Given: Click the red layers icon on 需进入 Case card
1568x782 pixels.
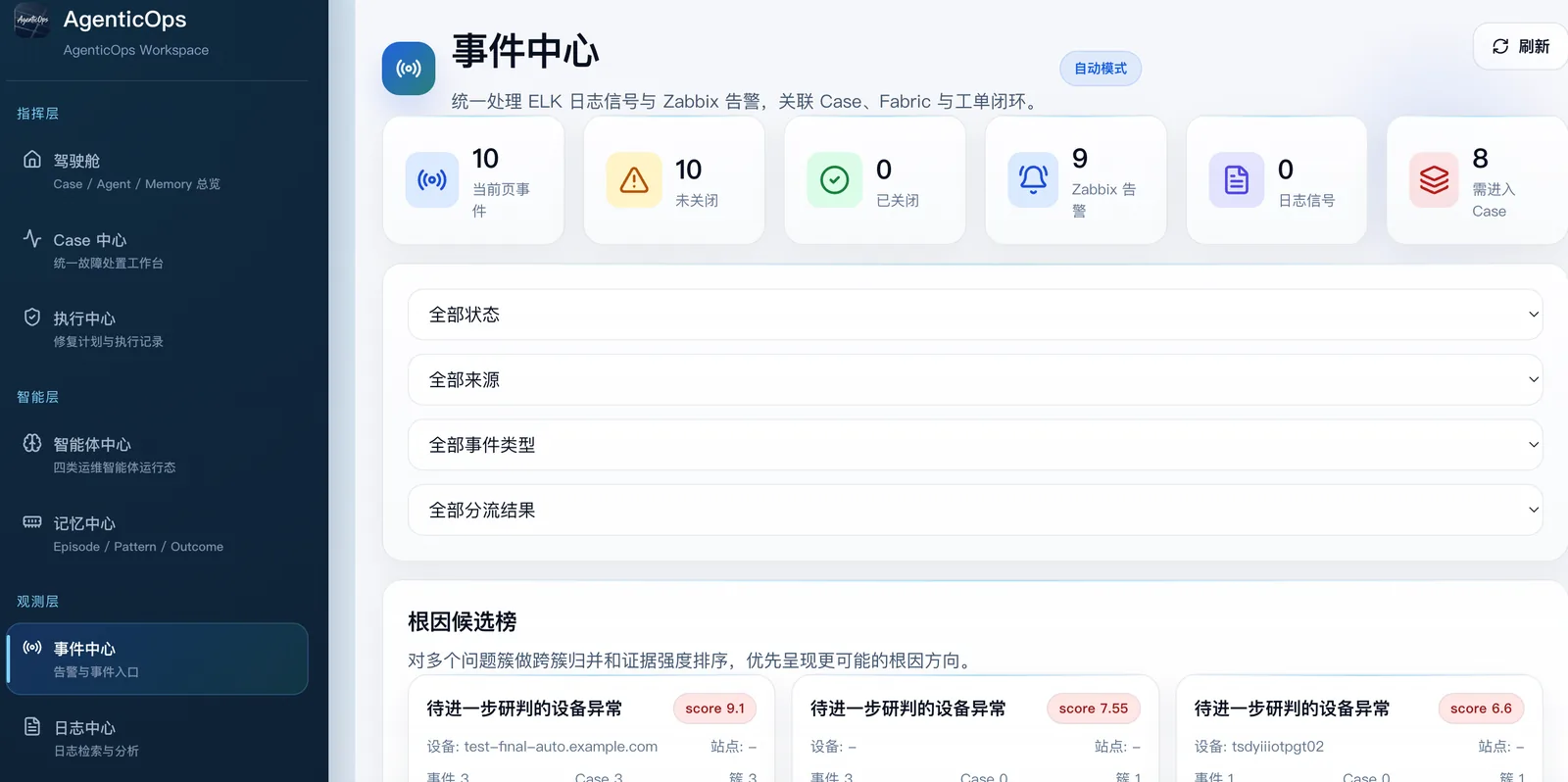Looking at the screenshot, I should (x=1435, y=180).
